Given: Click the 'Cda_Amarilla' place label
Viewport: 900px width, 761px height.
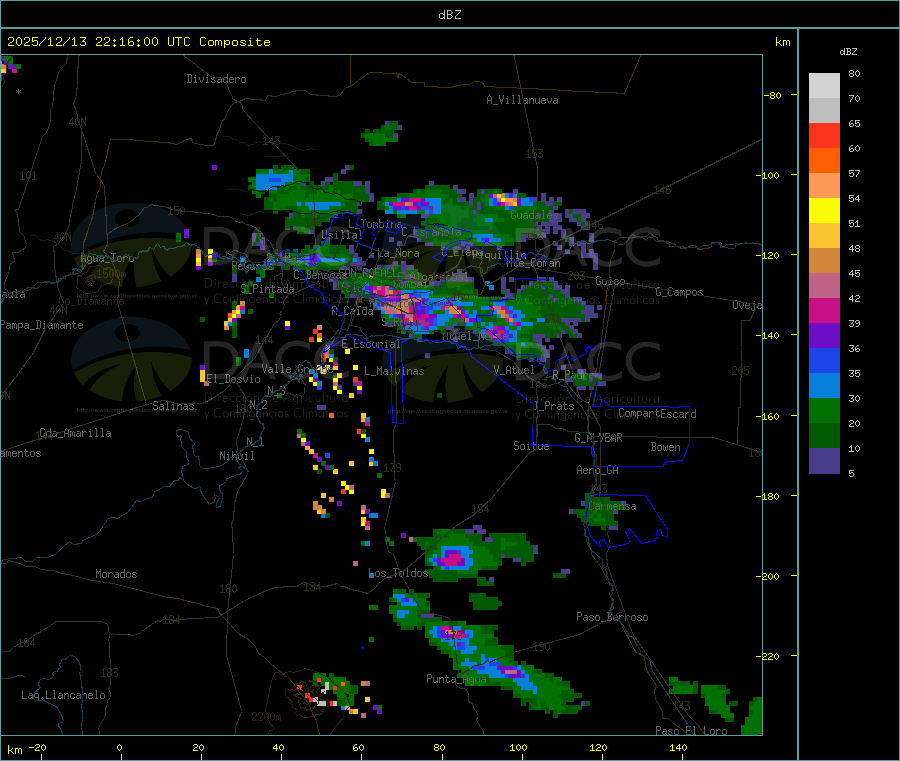Looking at the screenshot, I should [75, 433].
